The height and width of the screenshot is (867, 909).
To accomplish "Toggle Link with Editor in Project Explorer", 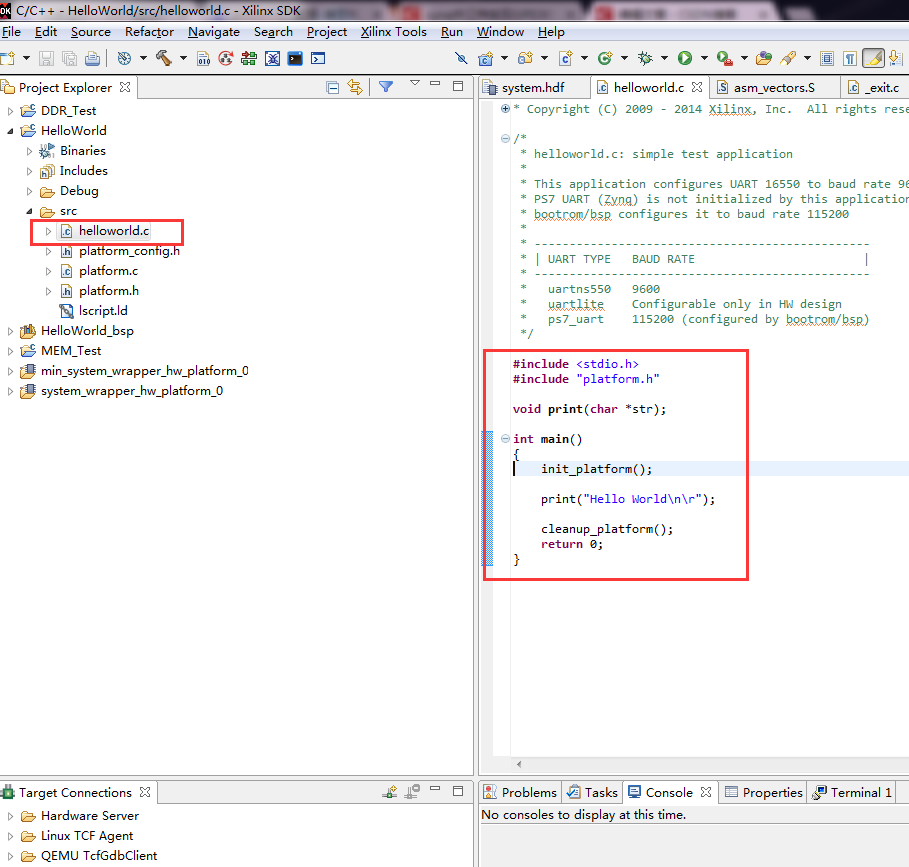I will click(x=354, y=88).
